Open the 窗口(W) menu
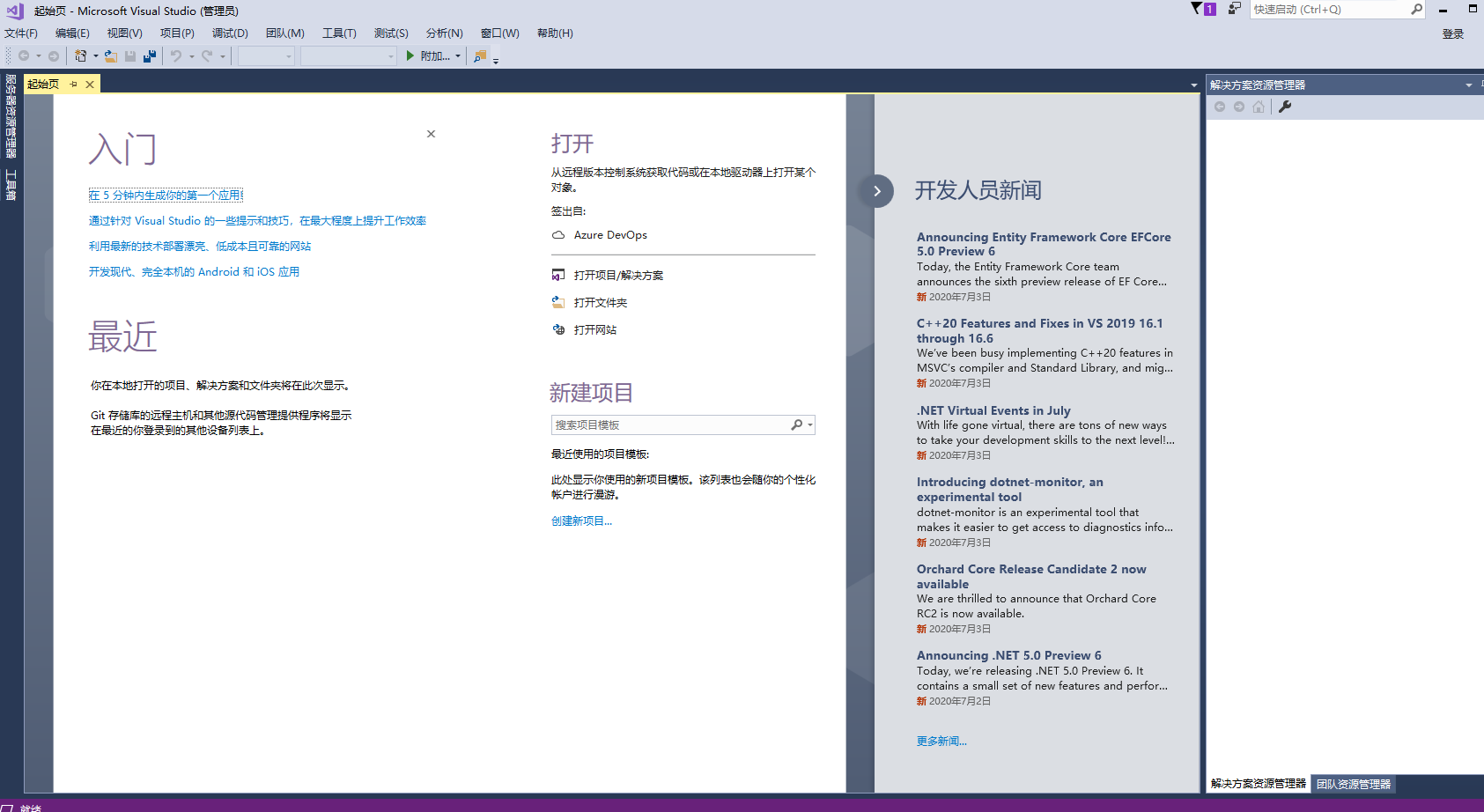 [500, 33]
